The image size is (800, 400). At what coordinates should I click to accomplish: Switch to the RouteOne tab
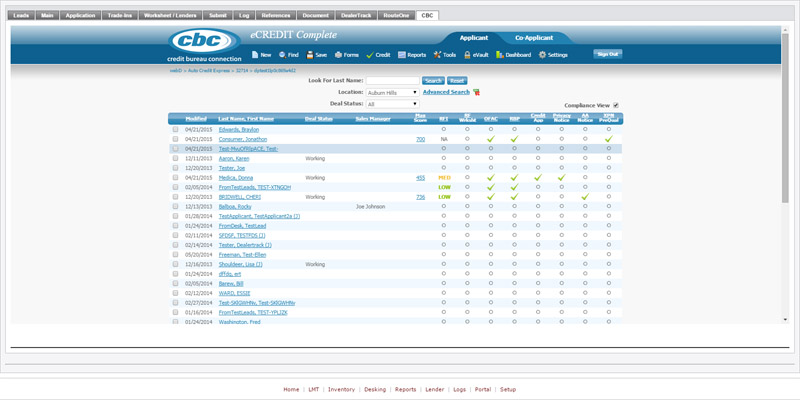coord(396,15)
